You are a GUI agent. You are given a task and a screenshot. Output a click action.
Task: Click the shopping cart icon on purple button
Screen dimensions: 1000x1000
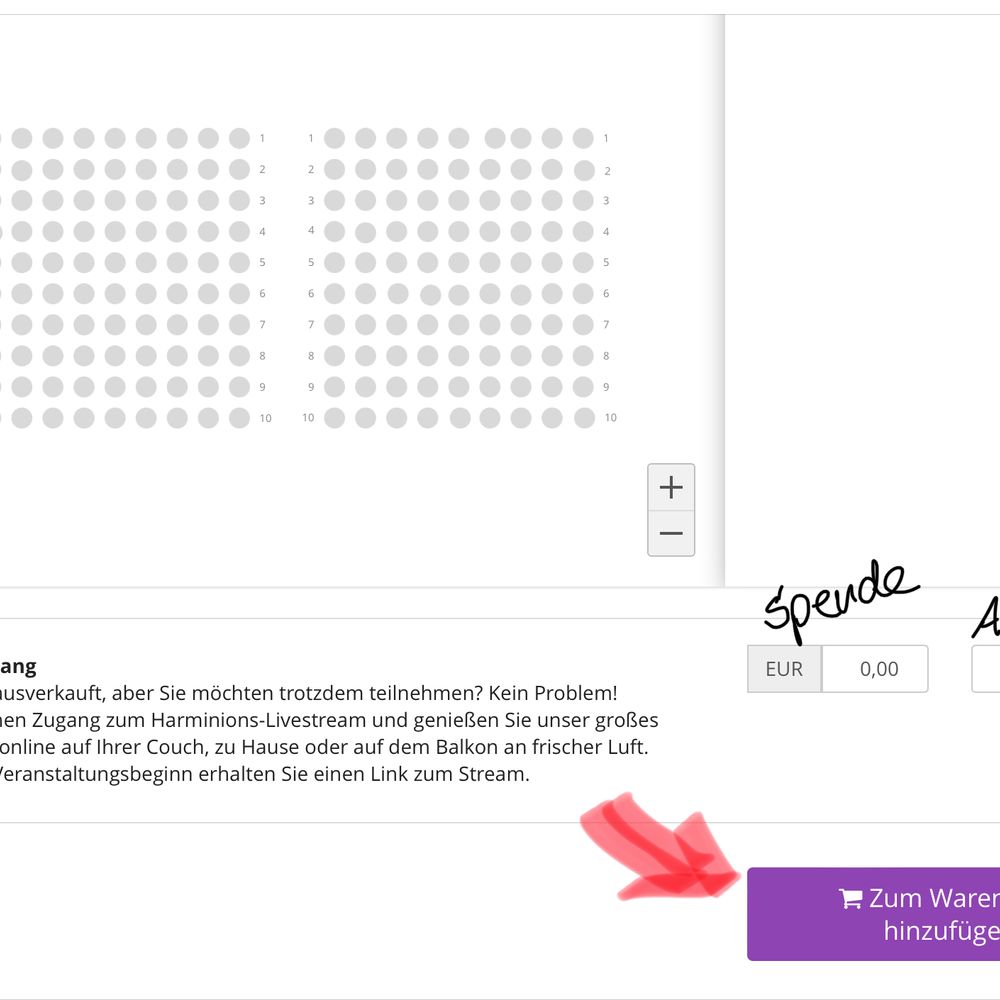pos(851,898)
